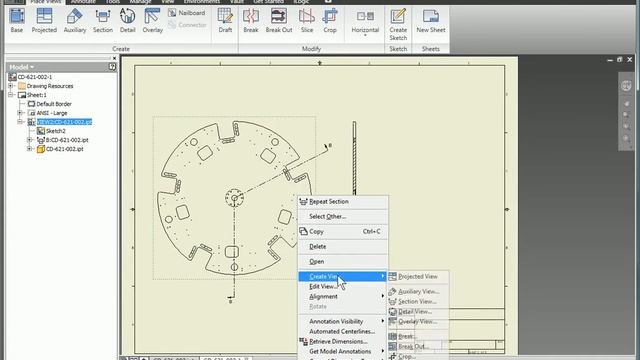Viewport: 640px width, 360px height.
Task: Pick Detail View from submenu
Action: coord(418,311)
